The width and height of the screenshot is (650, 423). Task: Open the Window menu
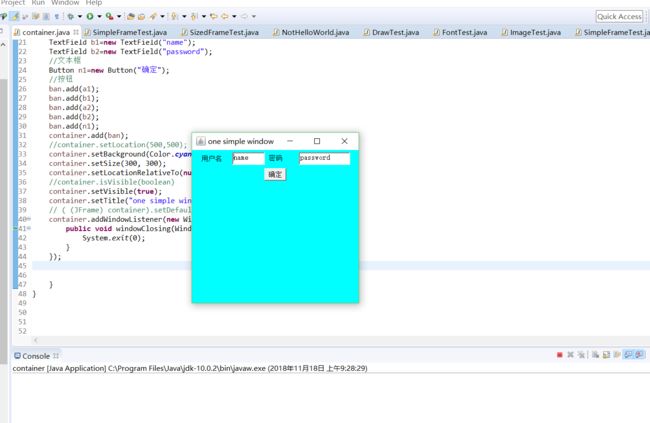65,3
